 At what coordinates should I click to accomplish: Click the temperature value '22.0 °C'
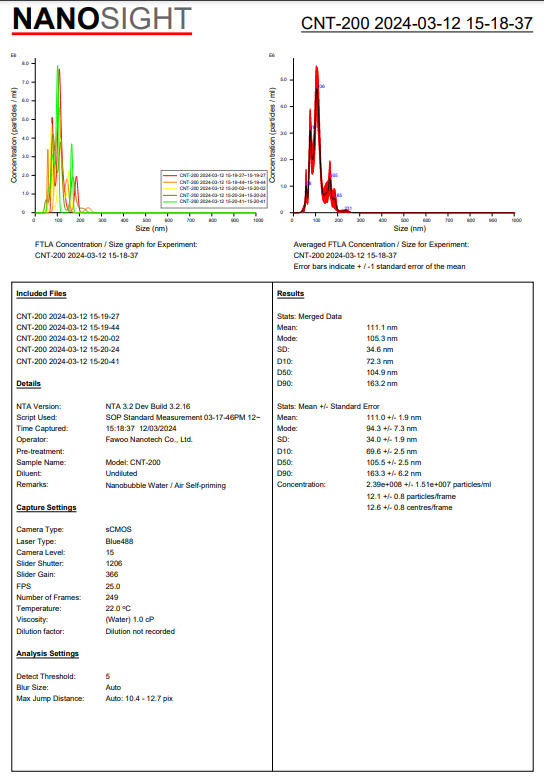[118, 608]
